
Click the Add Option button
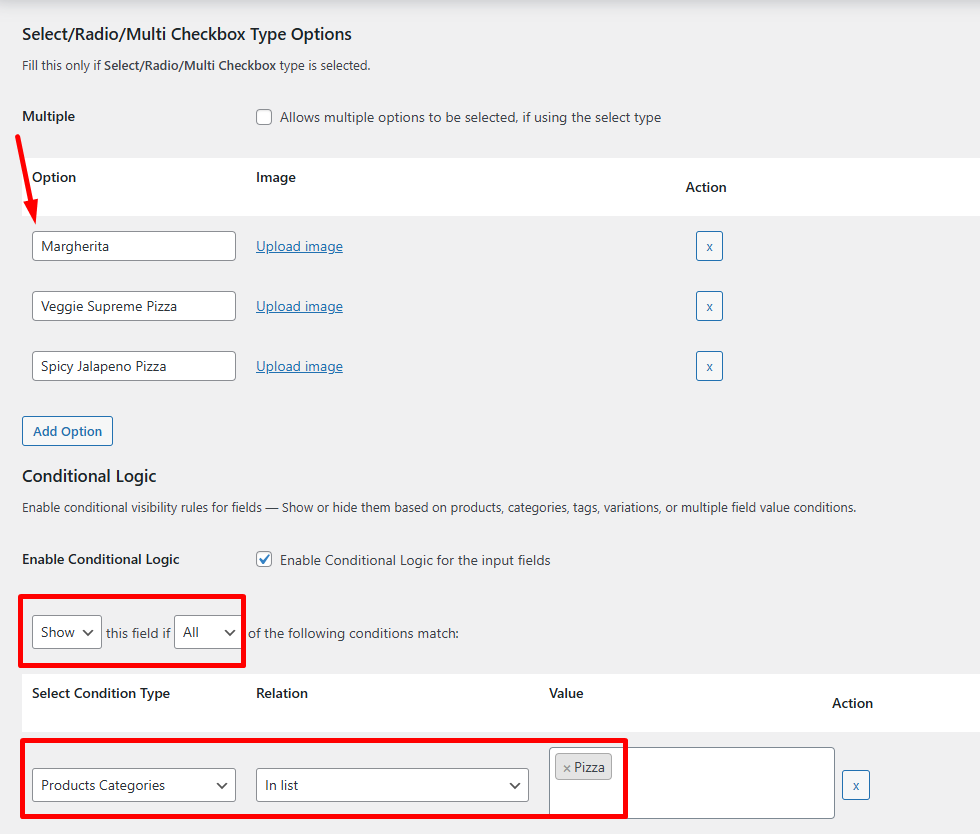(67, 431)
